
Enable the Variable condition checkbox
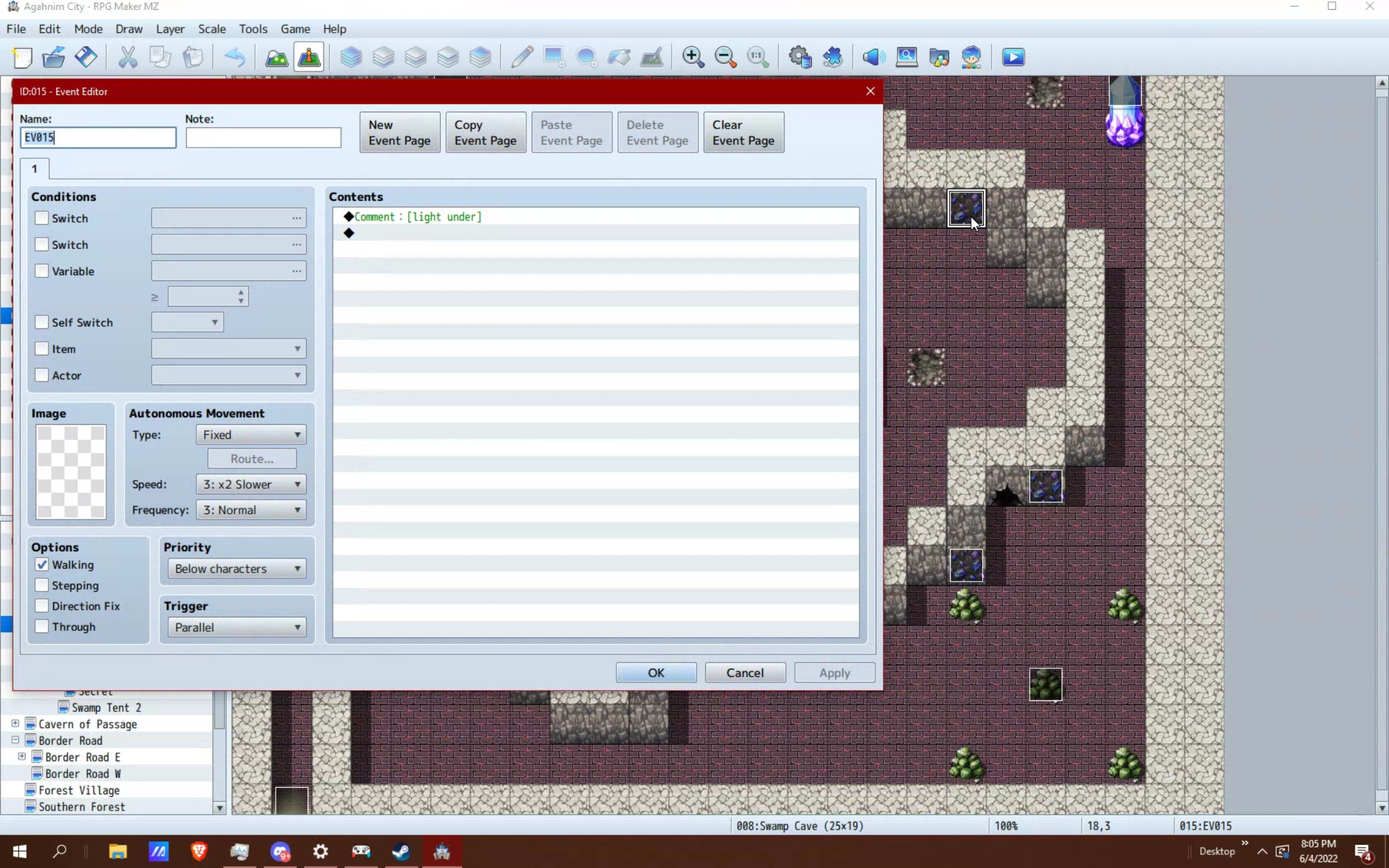click(41, 271)
